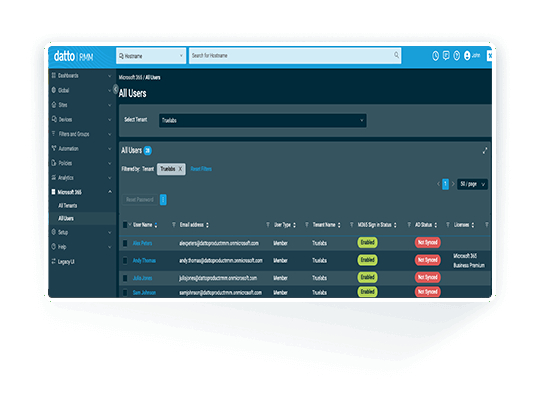Go to the next page arrow in pagination
Image resolution: width=540 pixels, height=405 pixels.
[453, 184]
